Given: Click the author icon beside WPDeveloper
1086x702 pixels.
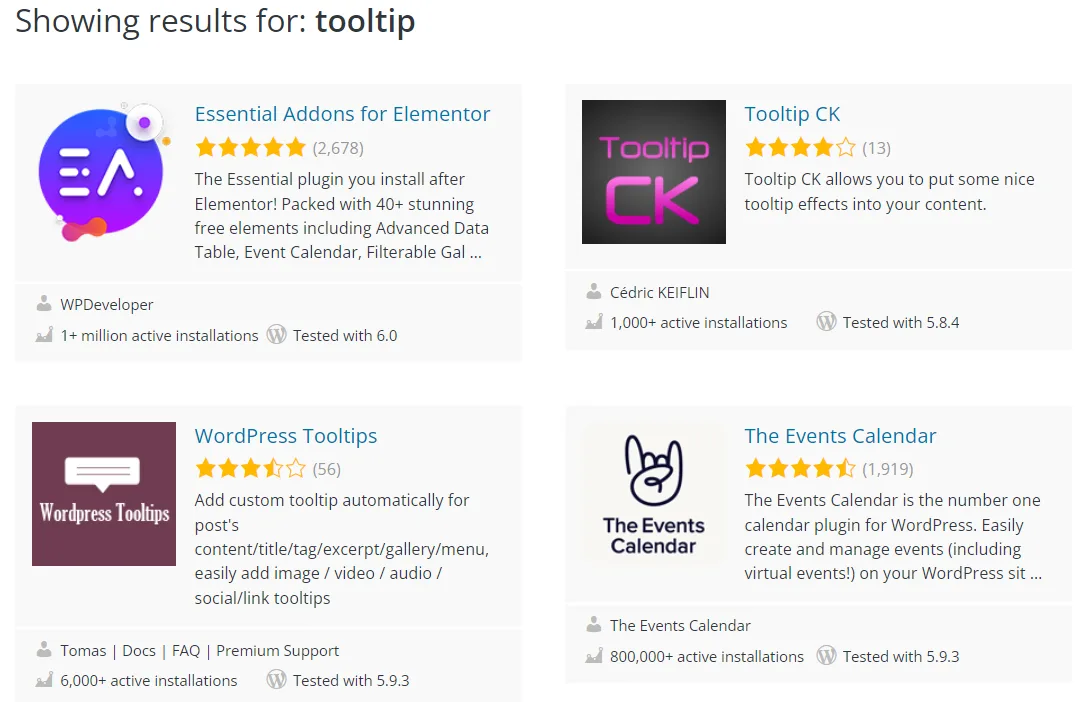Looking at the screenshot, I should coord(44,303).
